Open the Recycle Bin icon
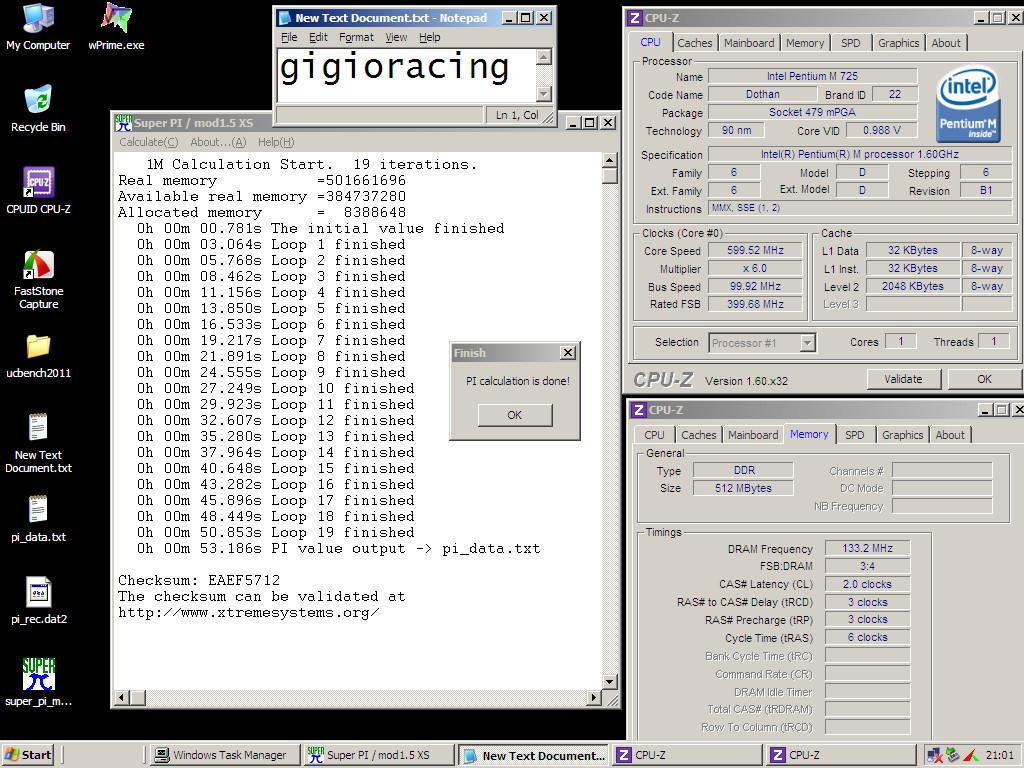 click(x=38, y=108)
